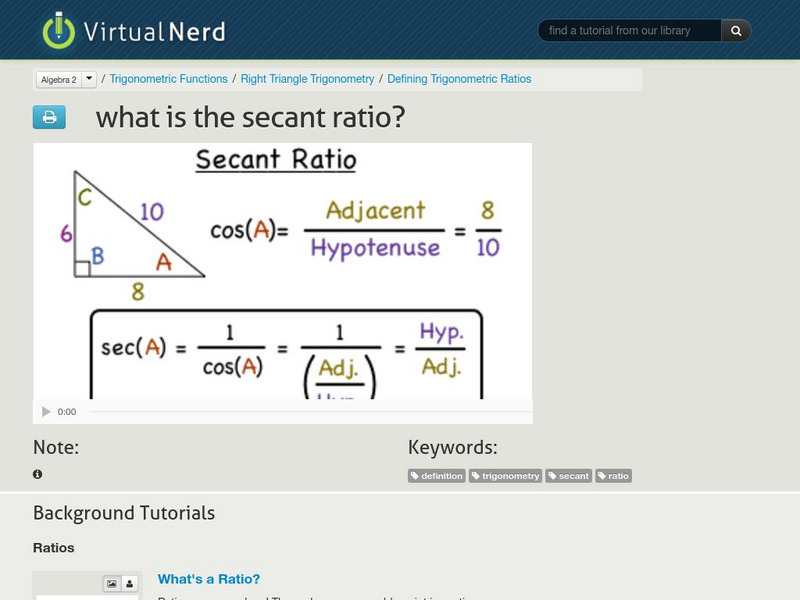Click the ratio keyword tag

[614, 476]
